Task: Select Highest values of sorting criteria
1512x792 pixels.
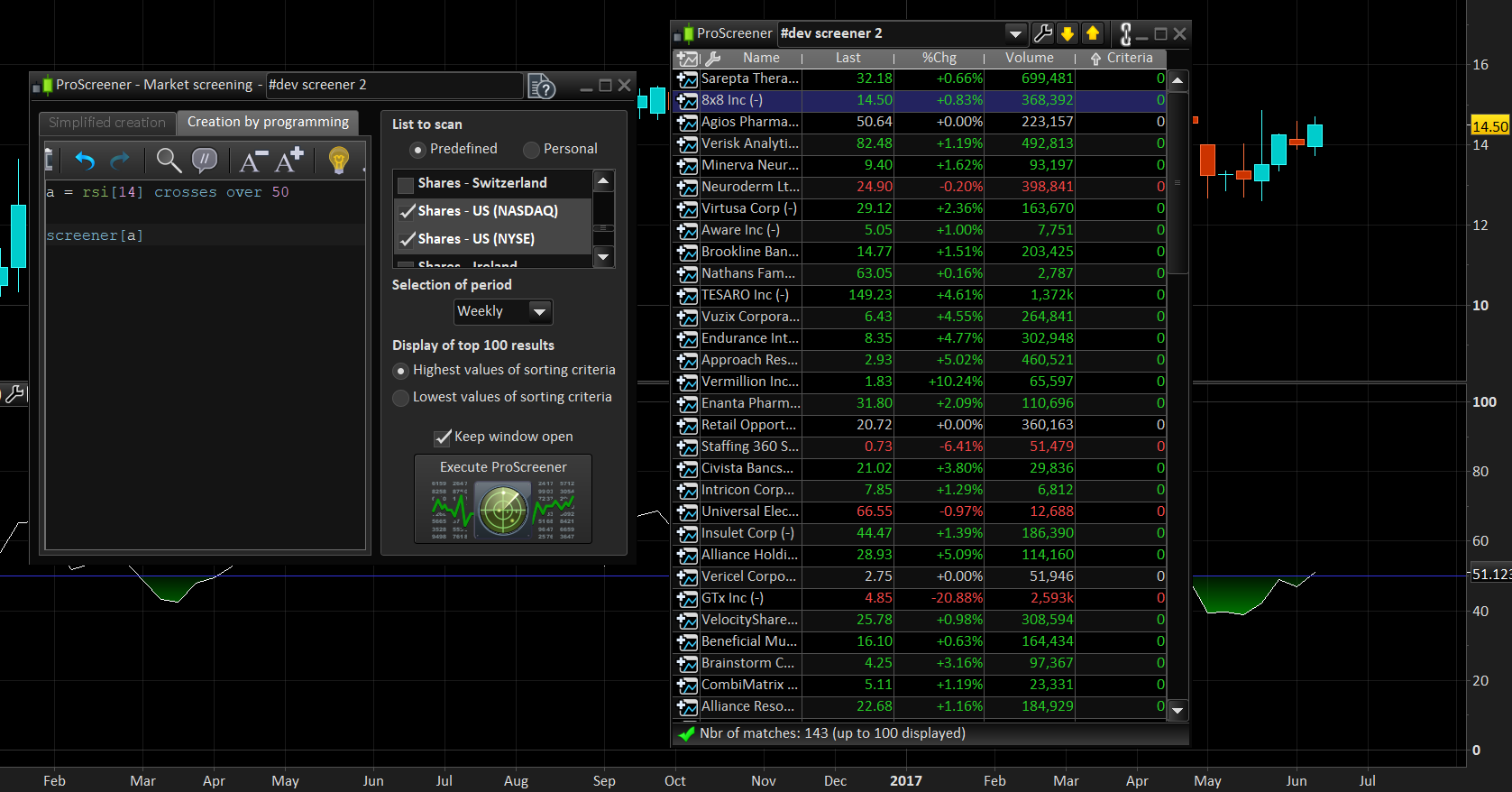Action: point(401,371)
